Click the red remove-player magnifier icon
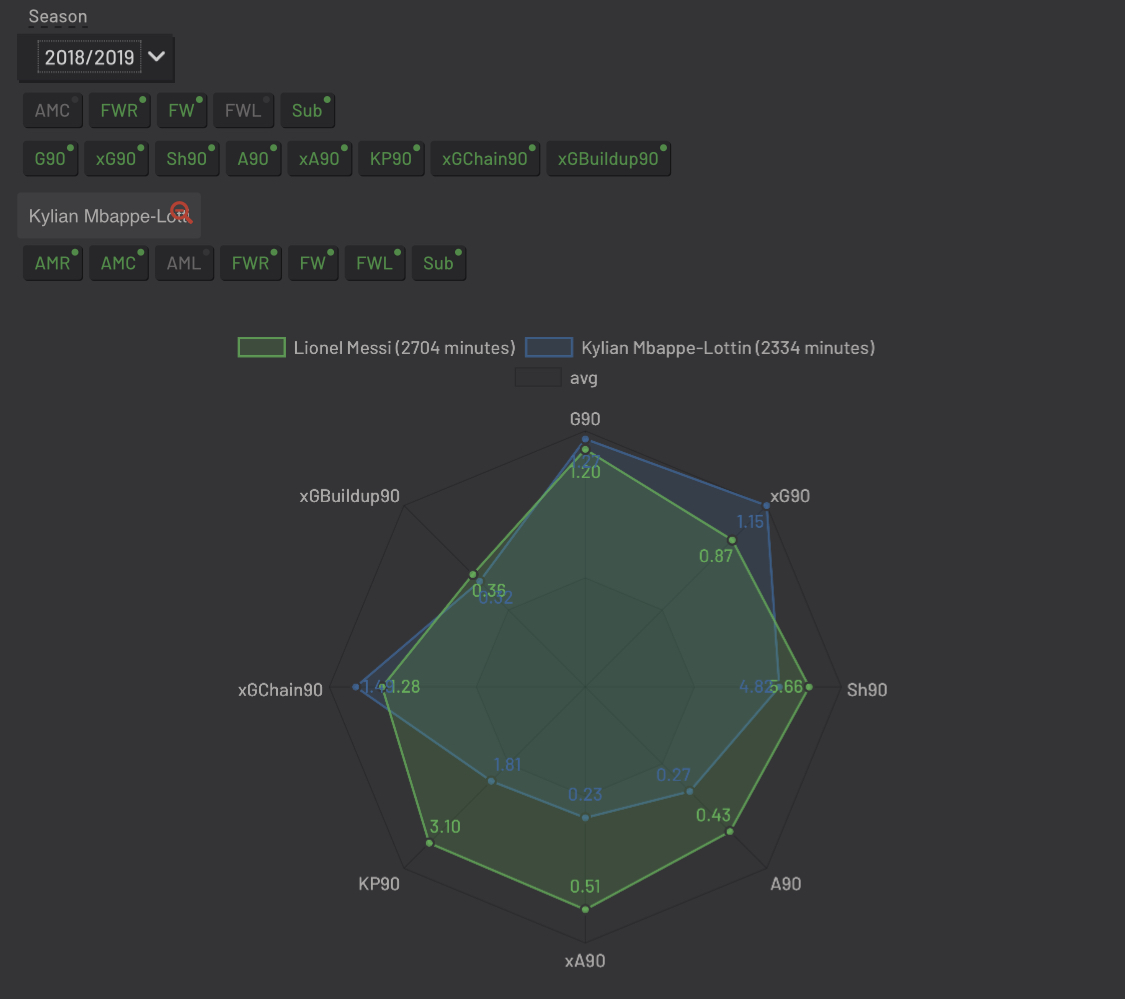1125x999 pixels. point(181,212)
